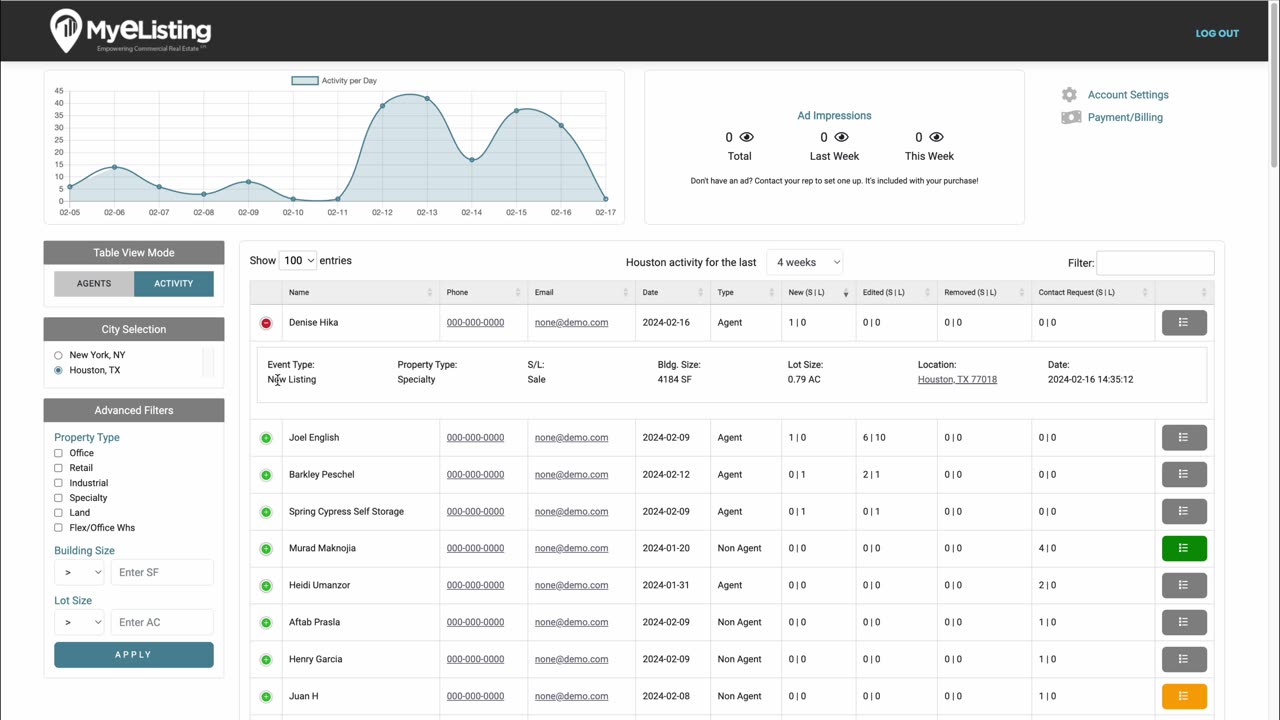Open Lot Size comparison operator dropdown
Viewport: 1280px width, 720px height.
click(80, 622)
